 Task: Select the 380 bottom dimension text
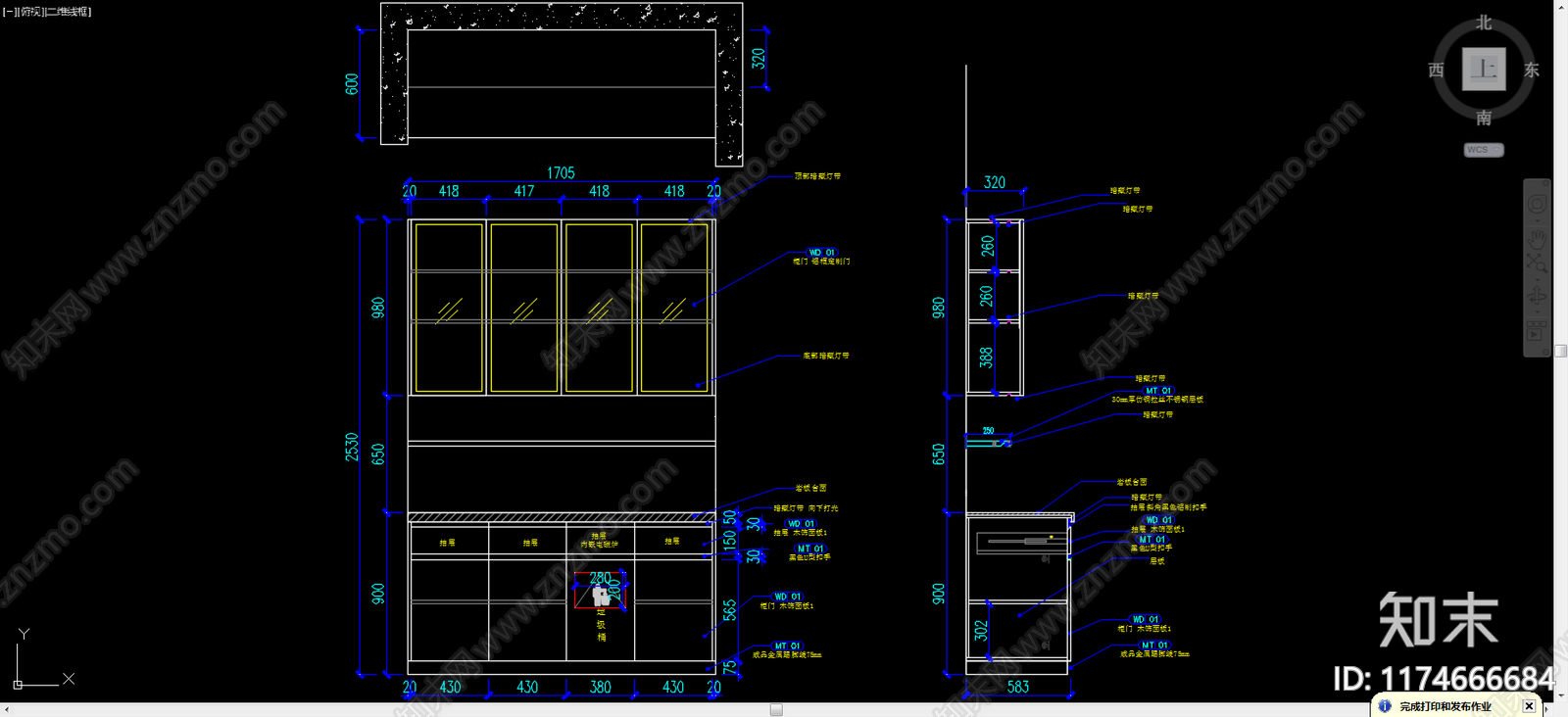tap(601, 688)
